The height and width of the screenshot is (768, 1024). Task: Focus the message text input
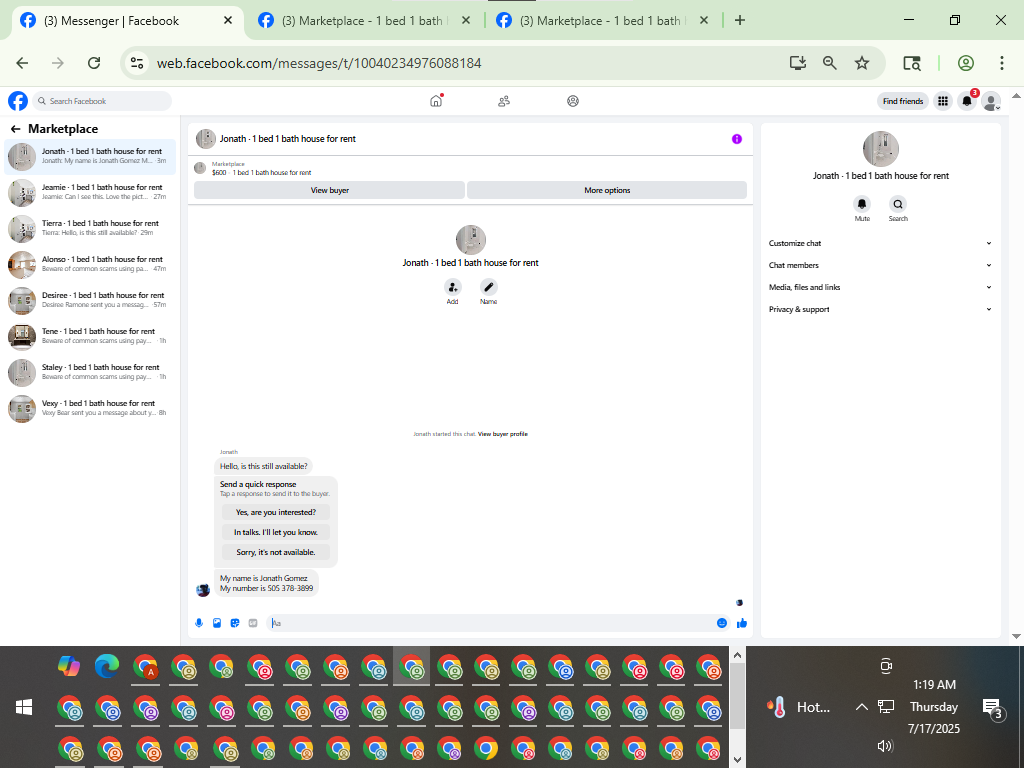coord(490,623)
